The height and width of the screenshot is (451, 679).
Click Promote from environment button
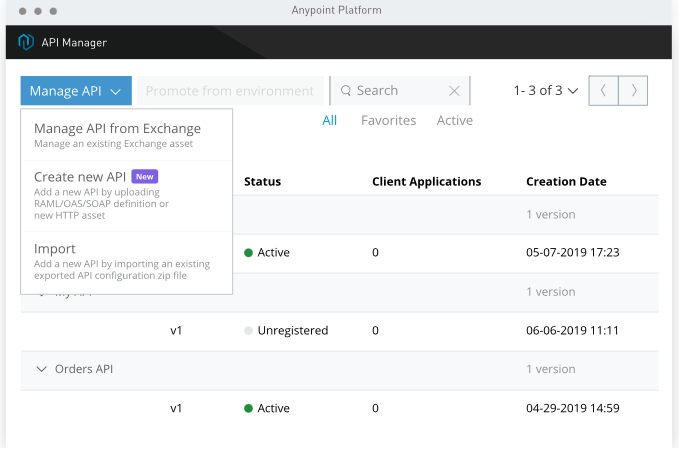pos(230,91)
